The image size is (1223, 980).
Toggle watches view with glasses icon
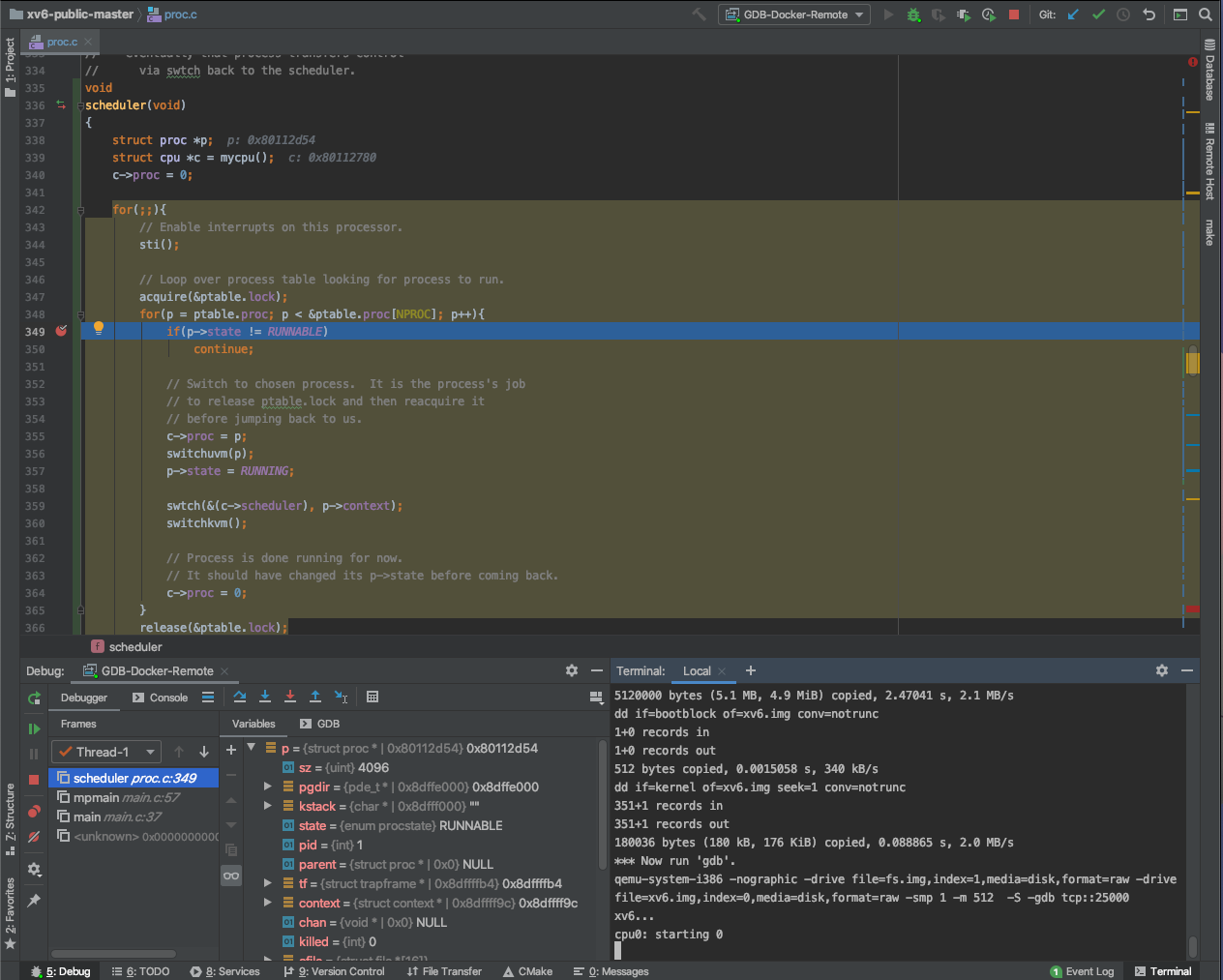[x=230, y=875]
